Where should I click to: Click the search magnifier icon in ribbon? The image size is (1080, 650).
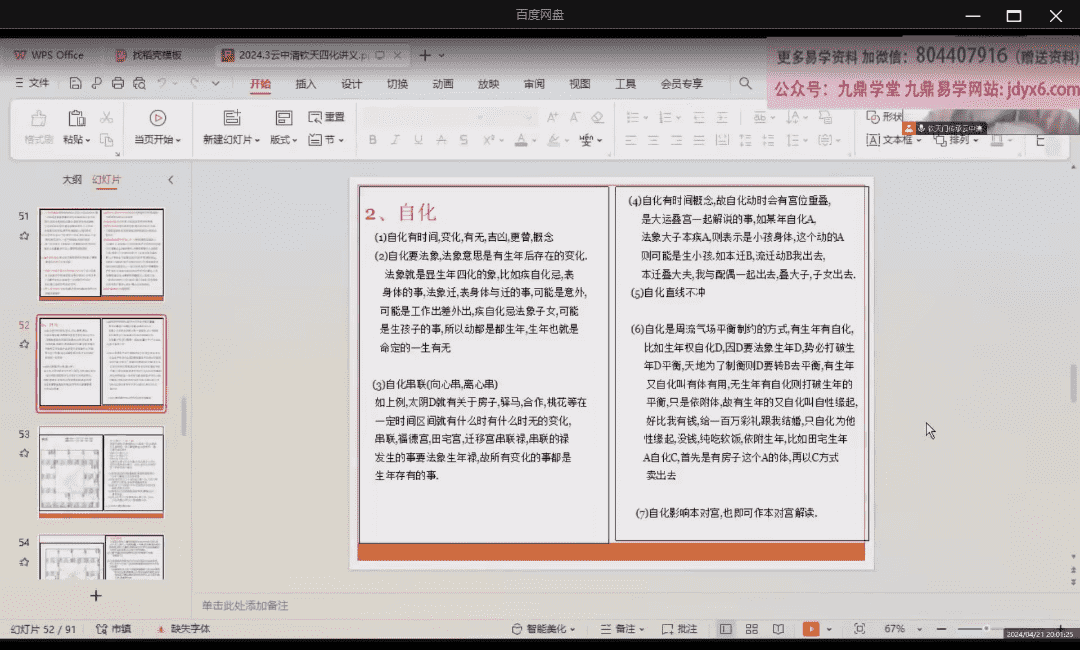tap(745, 84)
